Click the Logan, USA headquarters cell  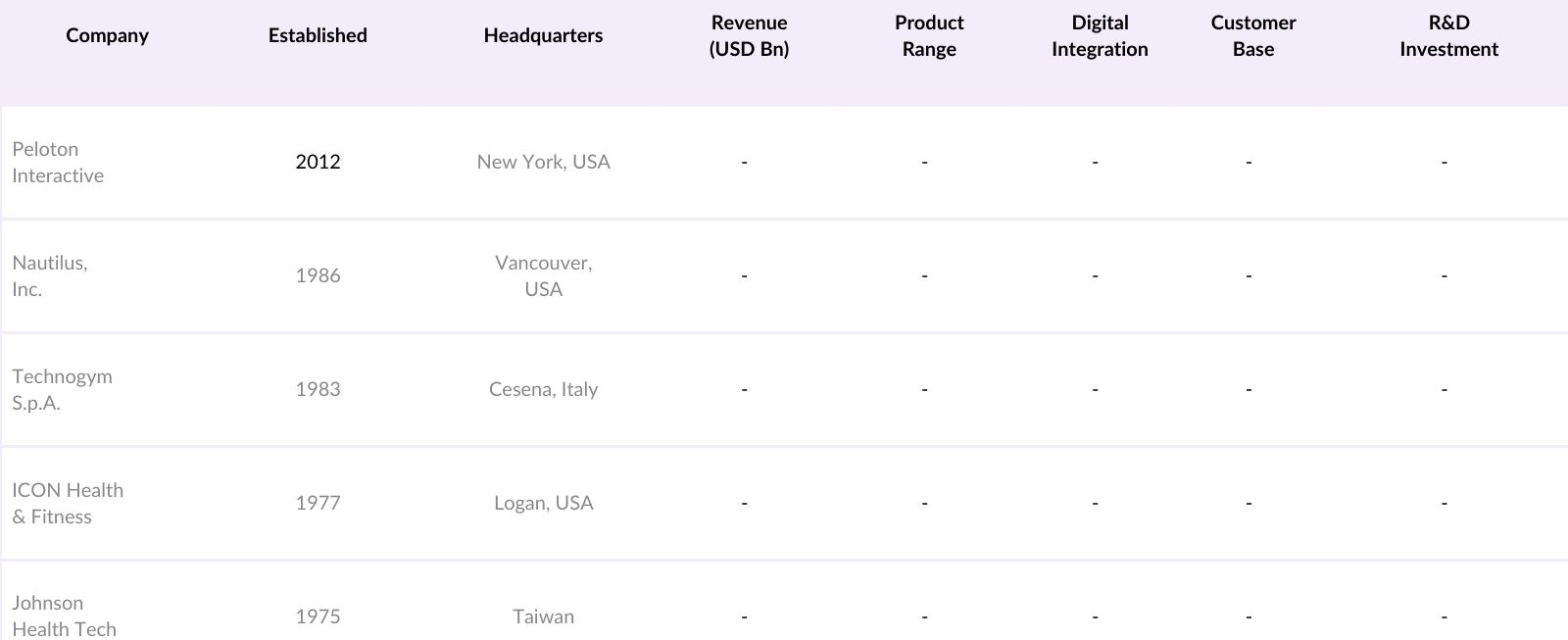point(543,504)
